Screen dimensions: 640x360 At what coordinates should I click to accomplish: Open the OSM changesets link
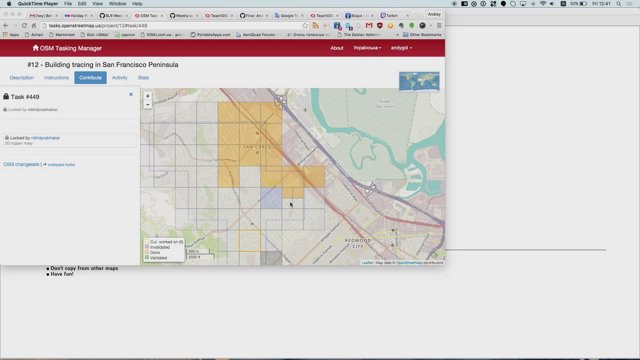pos(21,164)
